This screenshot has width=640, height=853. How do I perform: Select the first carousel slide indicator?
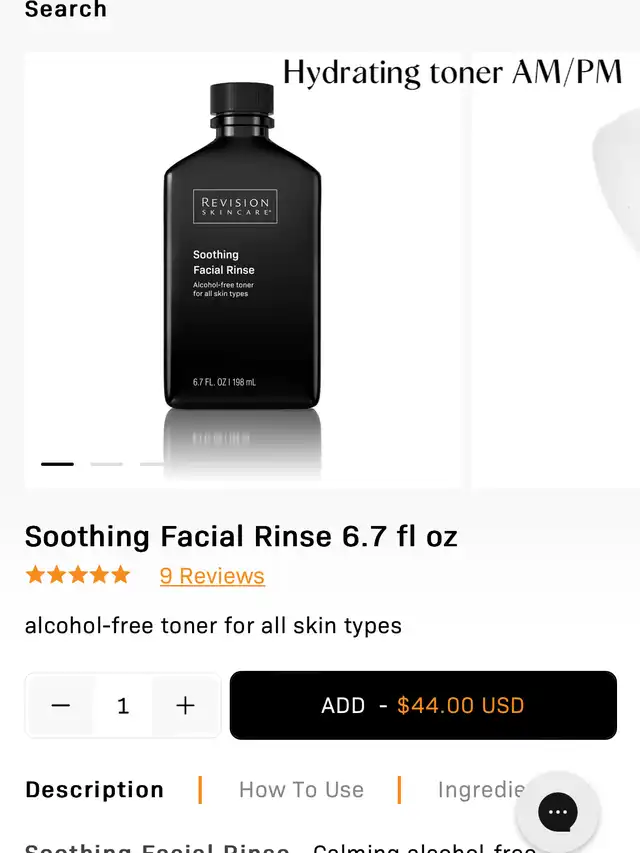(57, 464)
